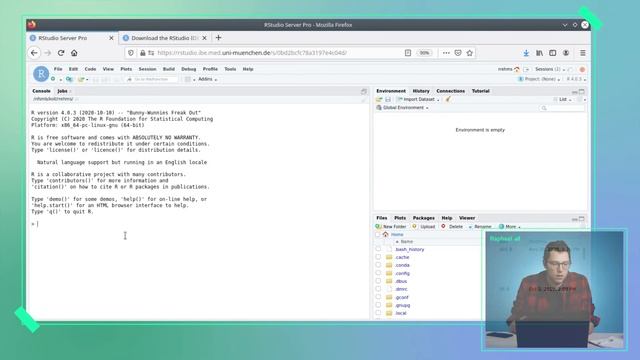640x360 pixels.
Task: Tick the checkbox beside .dmrc
Action: [x=378, y=289]
